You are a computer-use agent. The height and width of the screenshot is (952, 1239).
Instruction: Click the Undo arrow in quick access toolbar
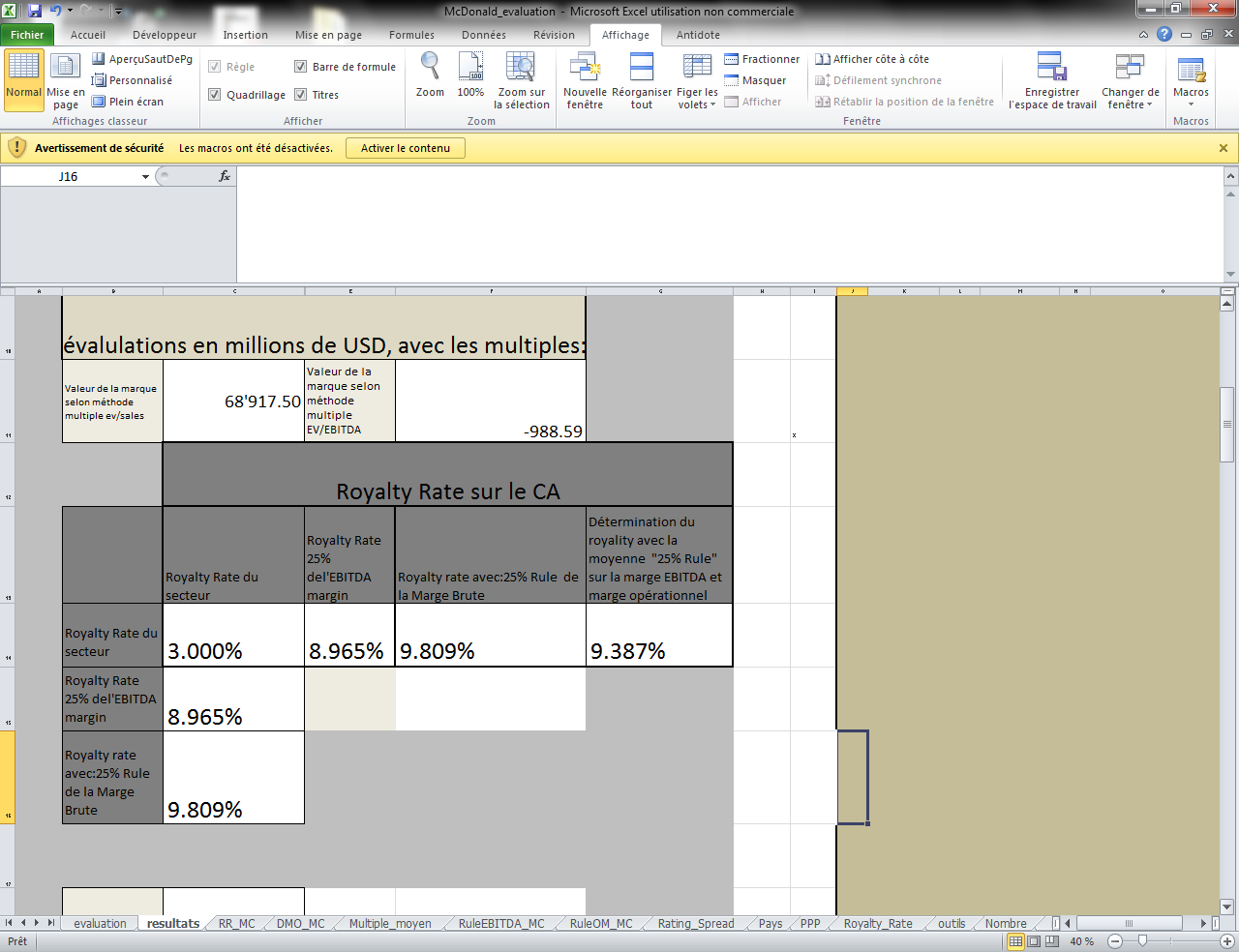coord(55,11)
